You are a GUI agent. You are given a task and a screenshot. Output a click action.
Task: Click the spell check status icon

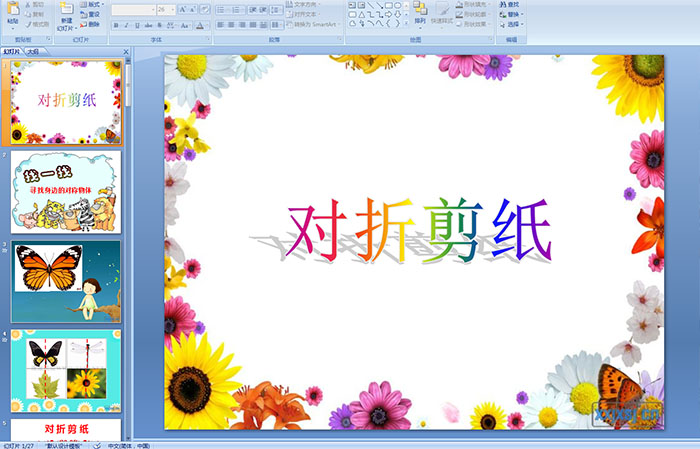(97, 445)
